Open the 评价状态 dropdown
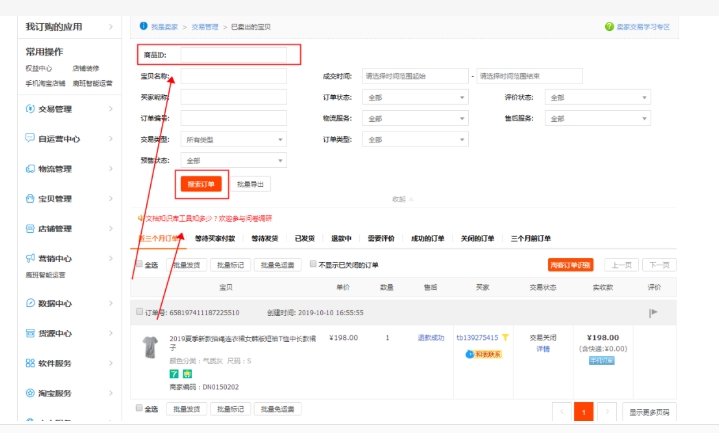Viewport: 719px width, 433px height. coord(597,97)
